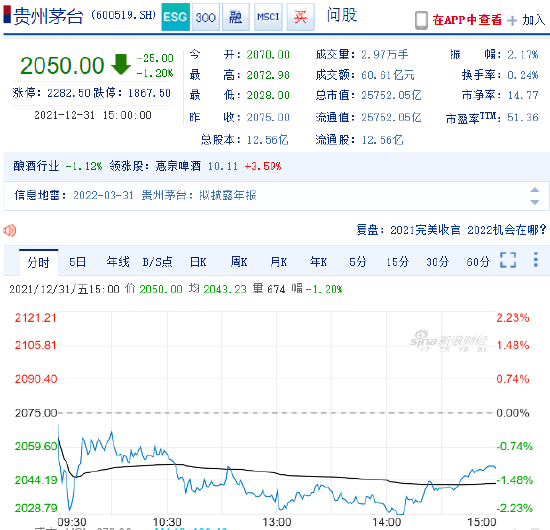
Task: Click the 融 margin trading badge
Action: point(236,17)
